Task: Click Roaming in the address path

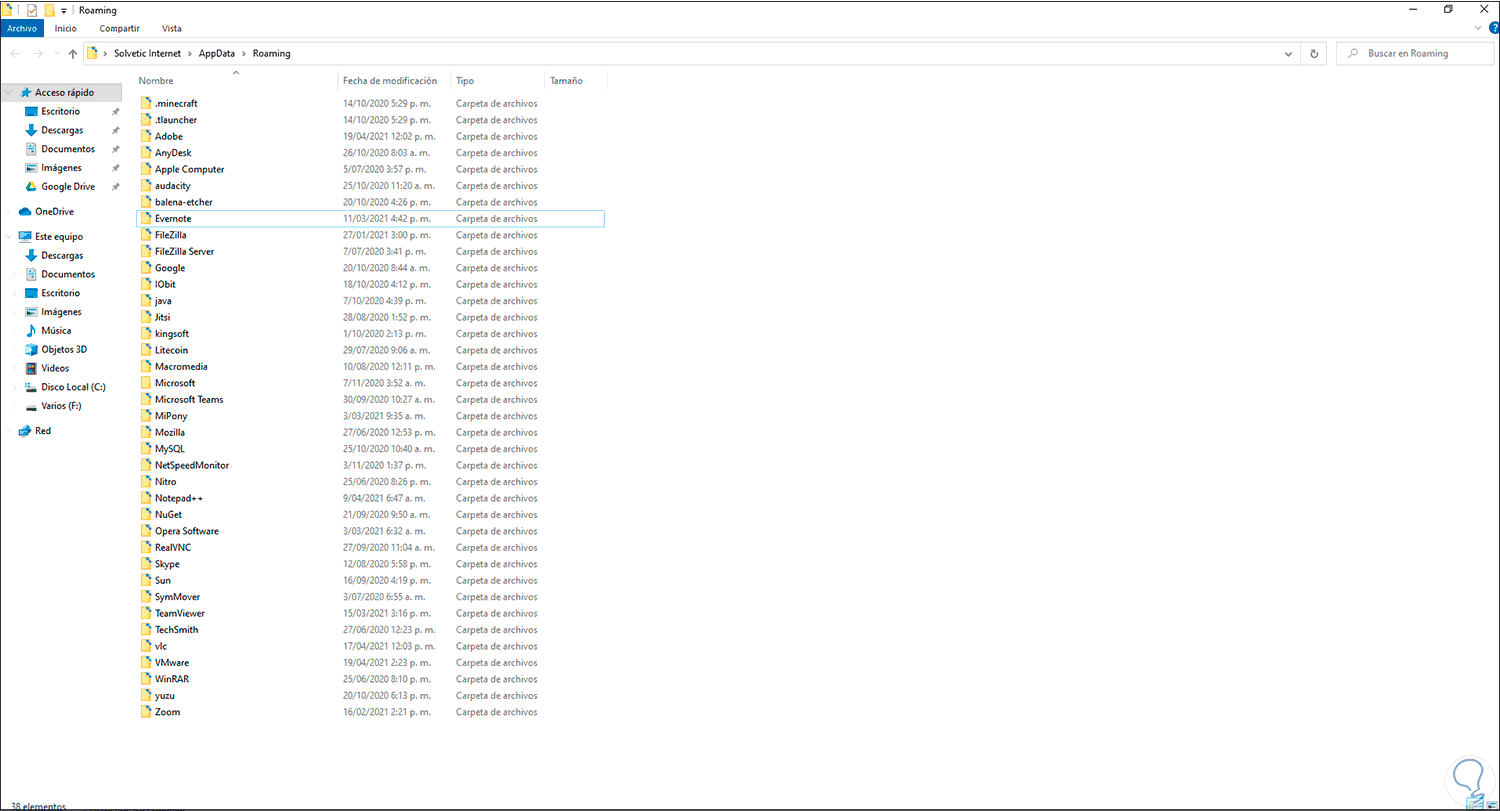Action: coord(272,54)
